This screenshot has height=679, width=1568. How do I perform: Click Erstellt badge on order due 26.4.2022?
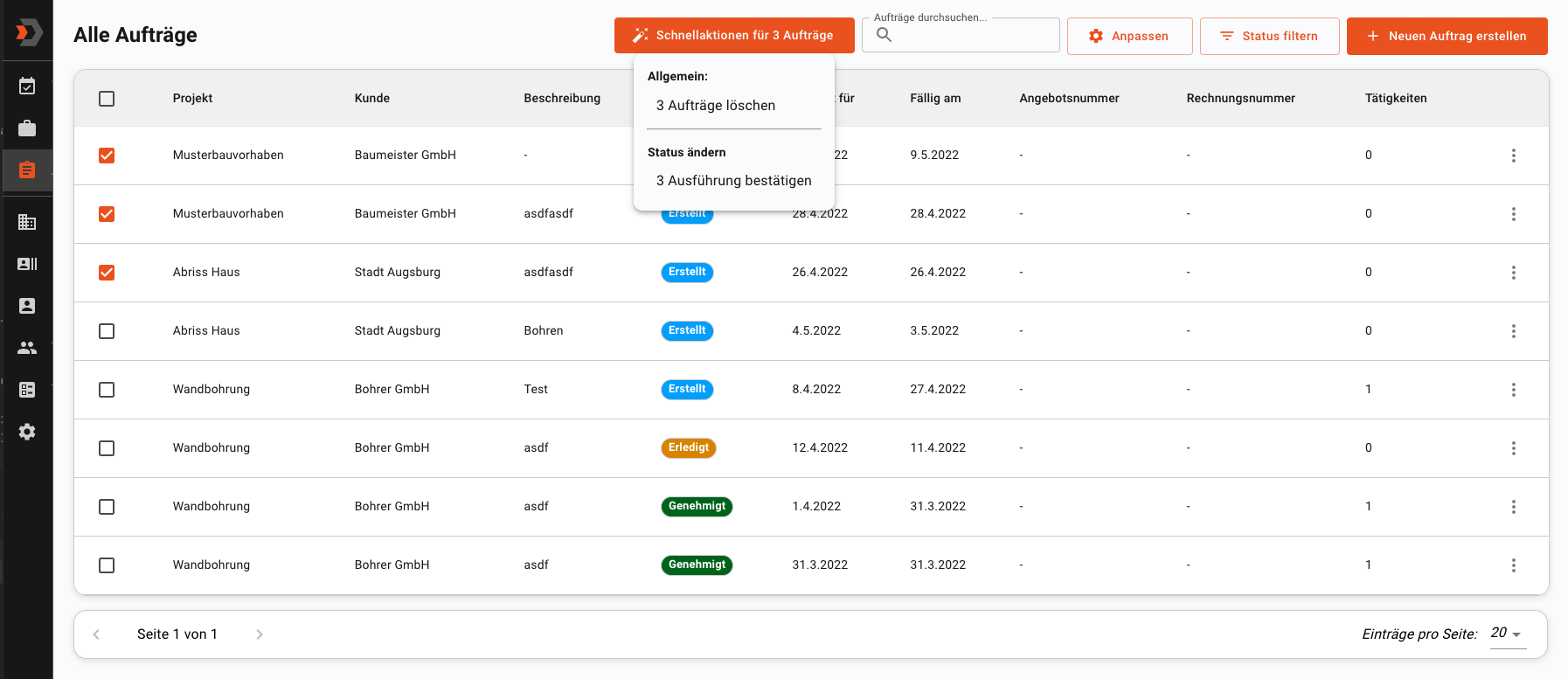(687, 273)
